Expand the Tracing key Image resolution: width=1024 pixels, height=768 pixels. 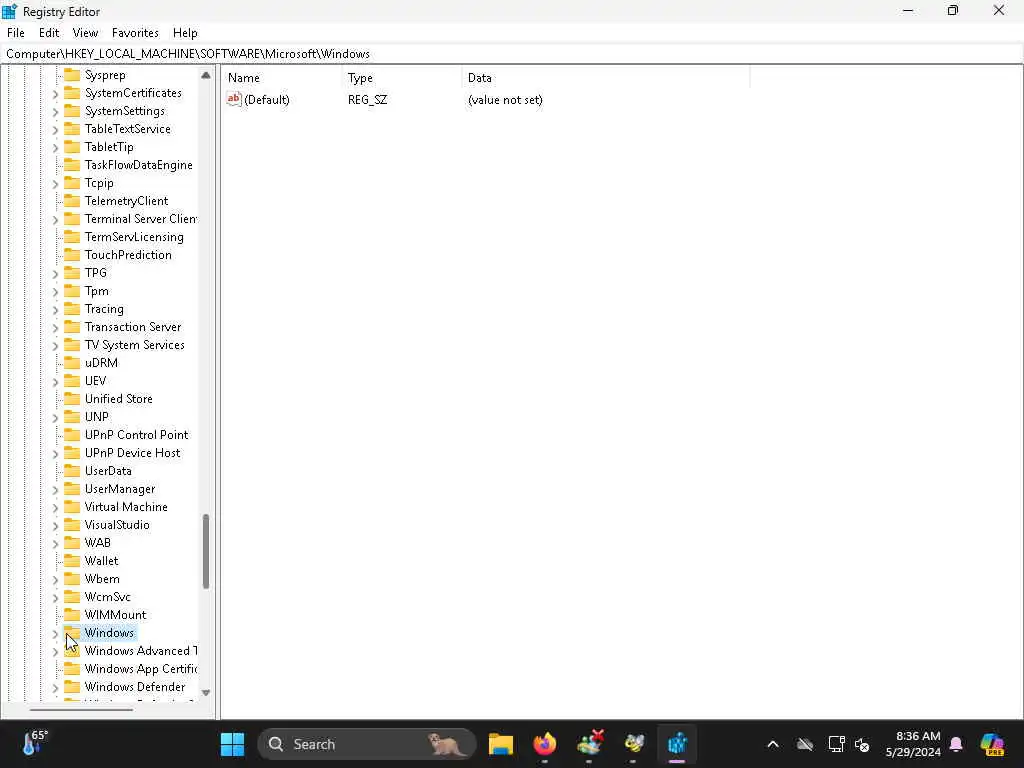click(56, 310)
